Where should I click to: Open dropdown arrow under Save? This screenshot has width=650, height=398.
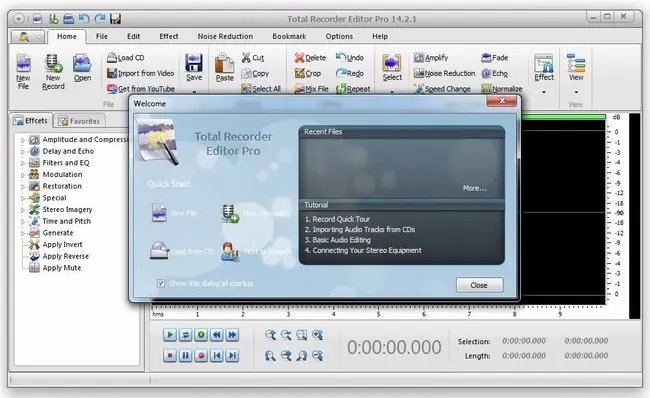pyautogui.click(x=194, y=92)
